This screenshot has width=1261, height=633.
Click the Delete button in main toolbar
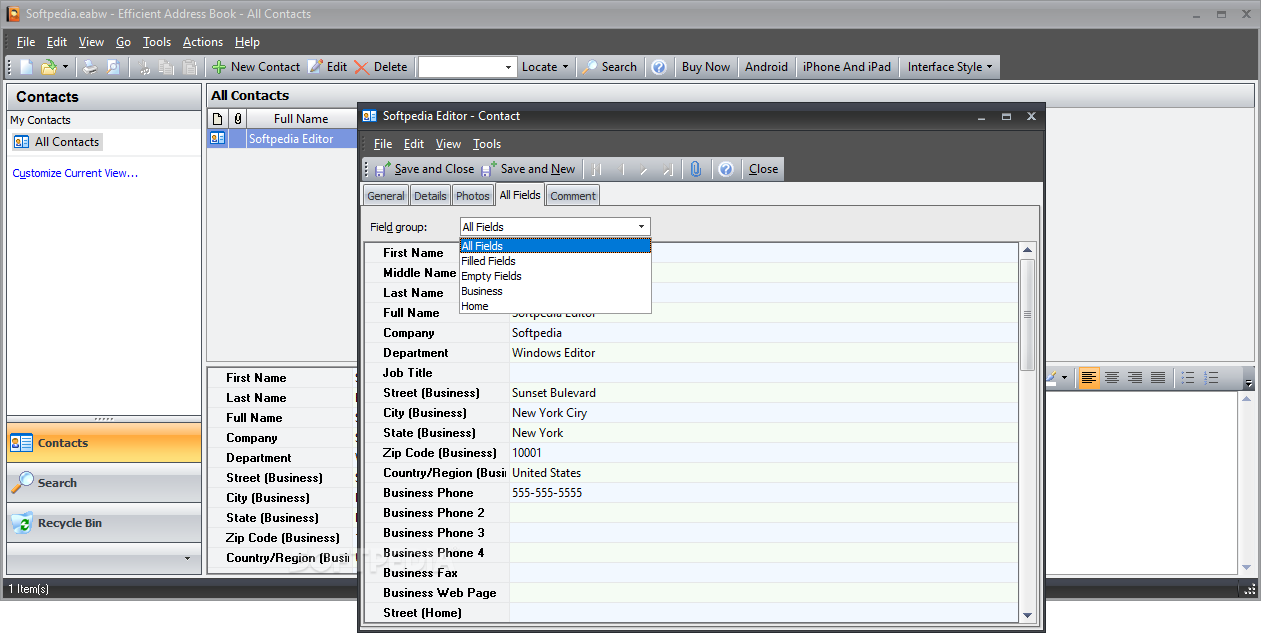pyautogui.click(x=381, y=67)
